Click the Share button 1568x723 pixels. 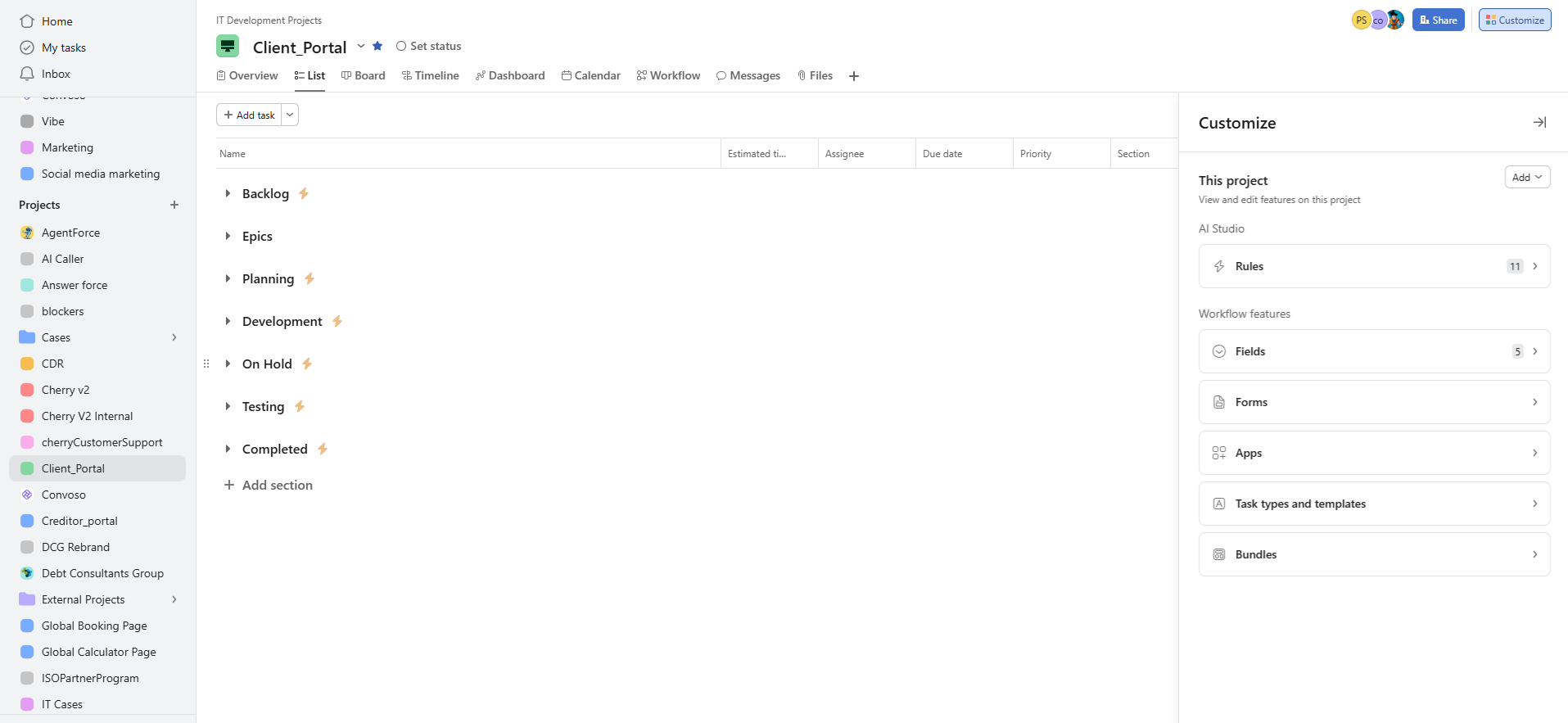click(x=1438, y=20)
